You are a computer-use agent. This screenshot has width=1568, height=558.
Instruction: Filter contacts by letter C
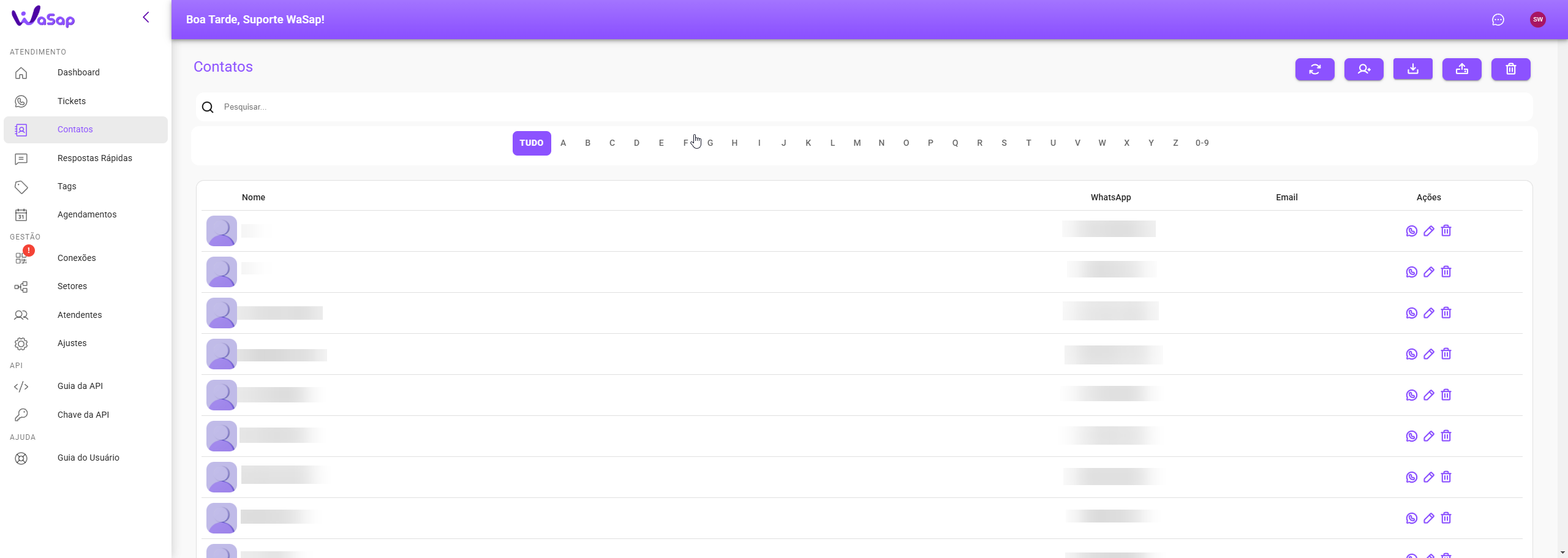[612, 143]
